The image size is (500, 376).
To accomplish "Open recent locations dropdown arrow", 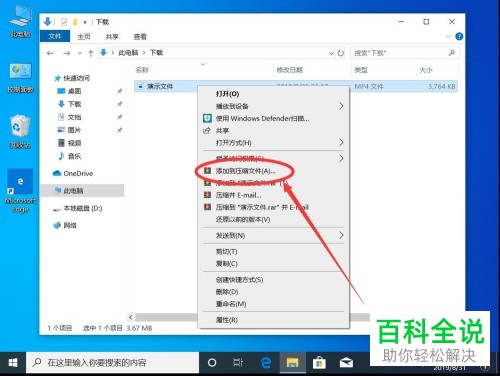I will click(79, 53).
